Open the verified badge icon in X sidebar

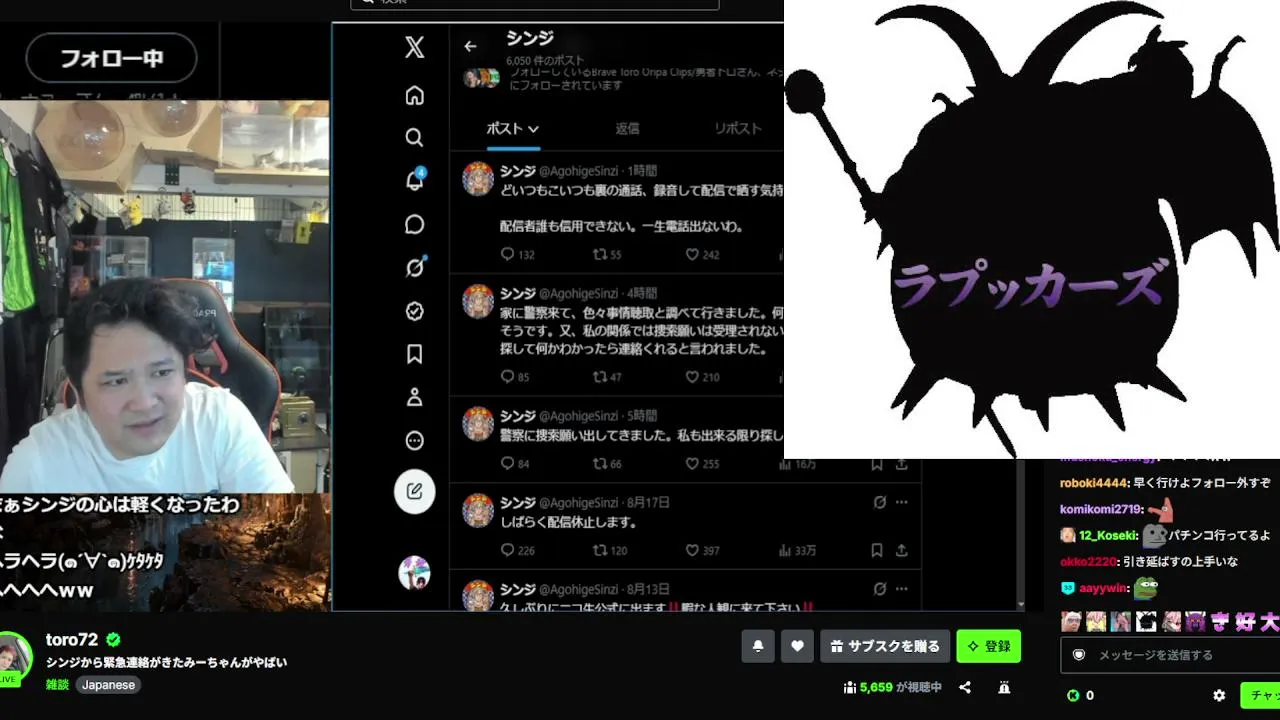414,311
